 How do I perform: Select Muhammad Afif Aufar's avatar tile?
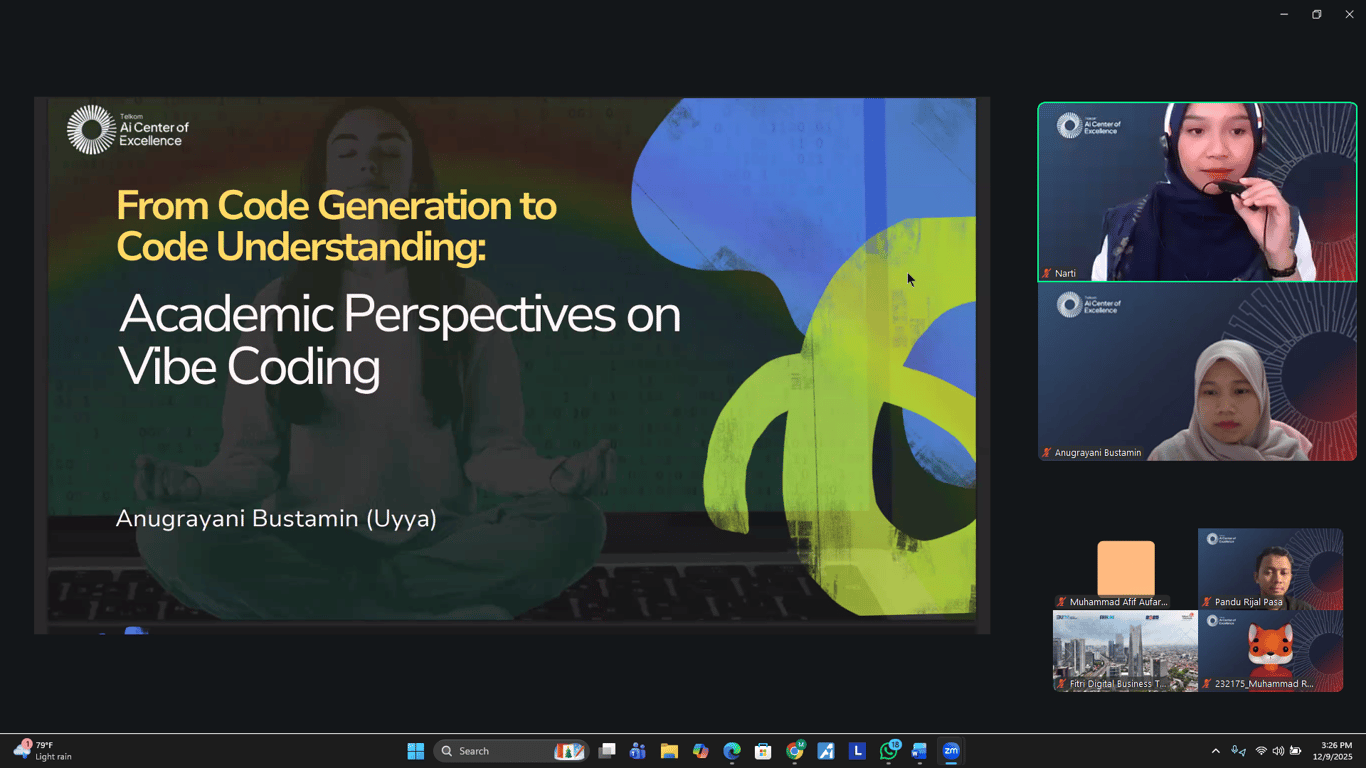pyautogui.click(x=1125, y=569)
